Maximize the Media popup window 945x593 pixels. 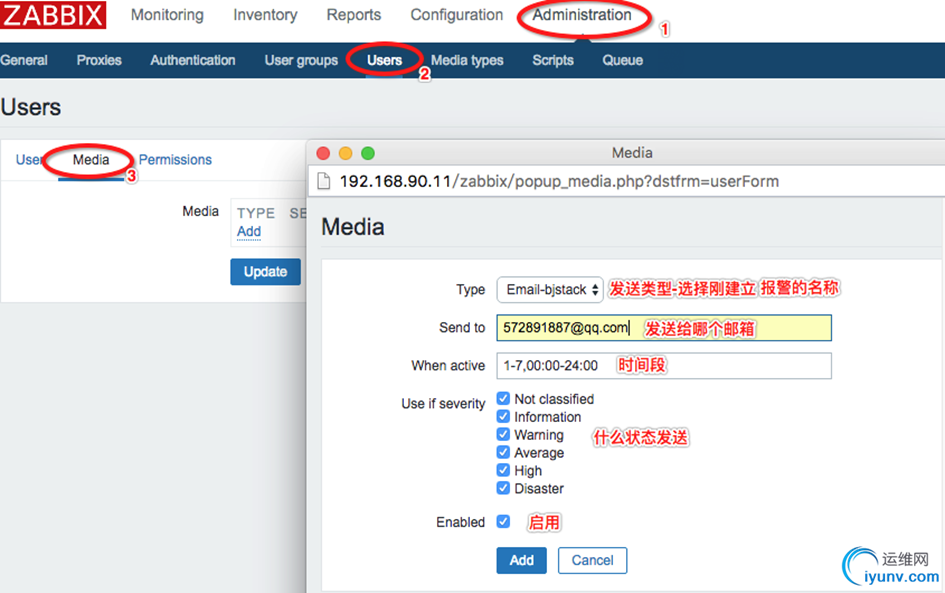[x=368, y=153]
